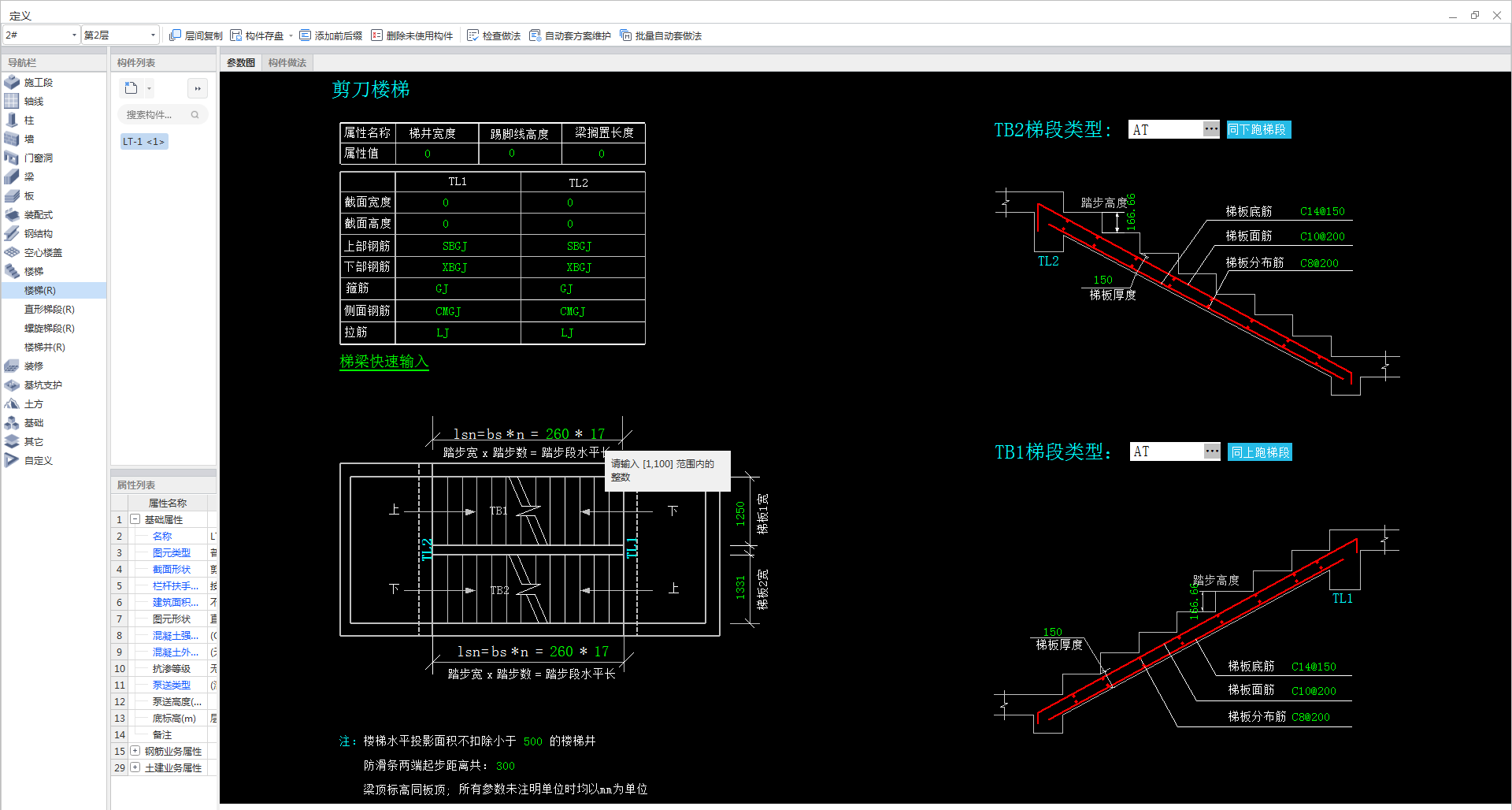The image size is (1512, 810).
Task: Open the 基础 category
Action: point(34,422)
